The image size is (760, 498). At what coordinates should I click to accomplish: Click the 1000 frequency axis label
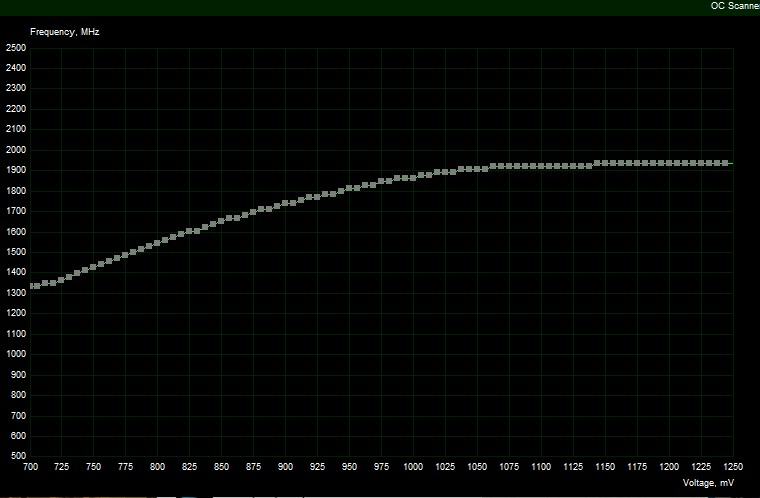[x=16, y=354]
